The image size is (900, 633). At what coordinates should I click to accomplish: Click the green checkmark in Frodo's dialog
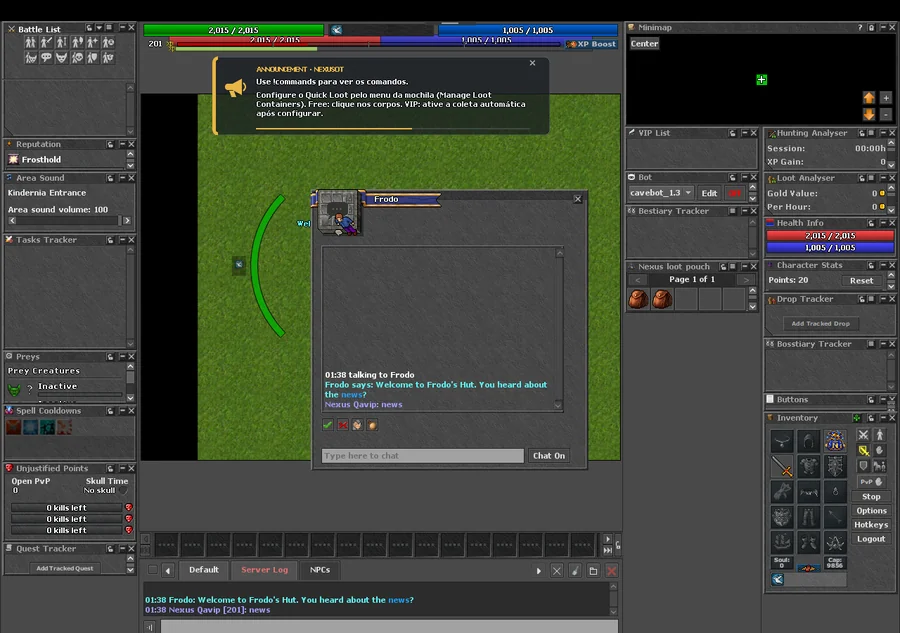[328, 425]
